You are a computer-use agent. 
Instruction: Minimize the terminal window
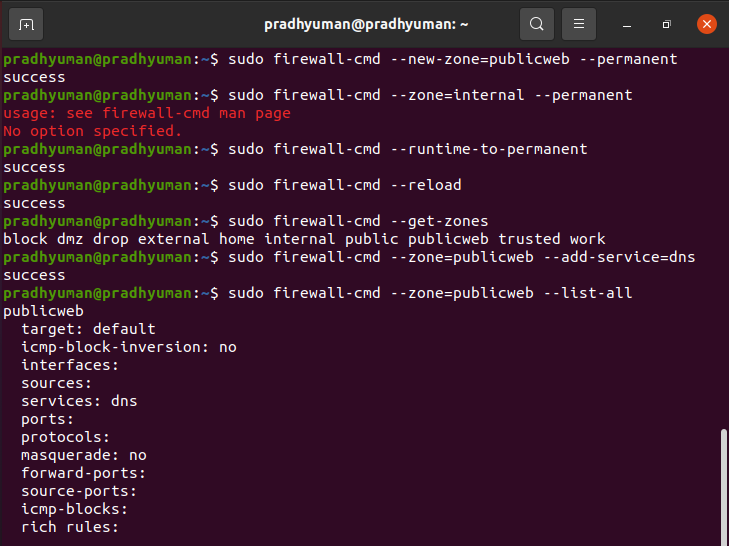click(627, 24)
